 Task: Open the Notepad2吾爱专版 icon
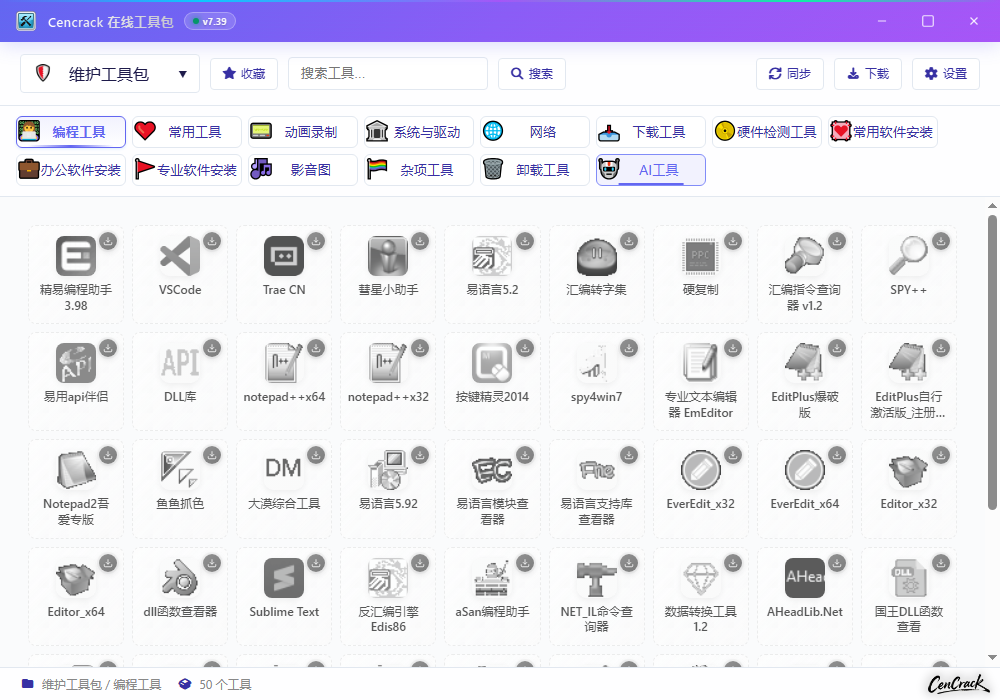[76, 470]
